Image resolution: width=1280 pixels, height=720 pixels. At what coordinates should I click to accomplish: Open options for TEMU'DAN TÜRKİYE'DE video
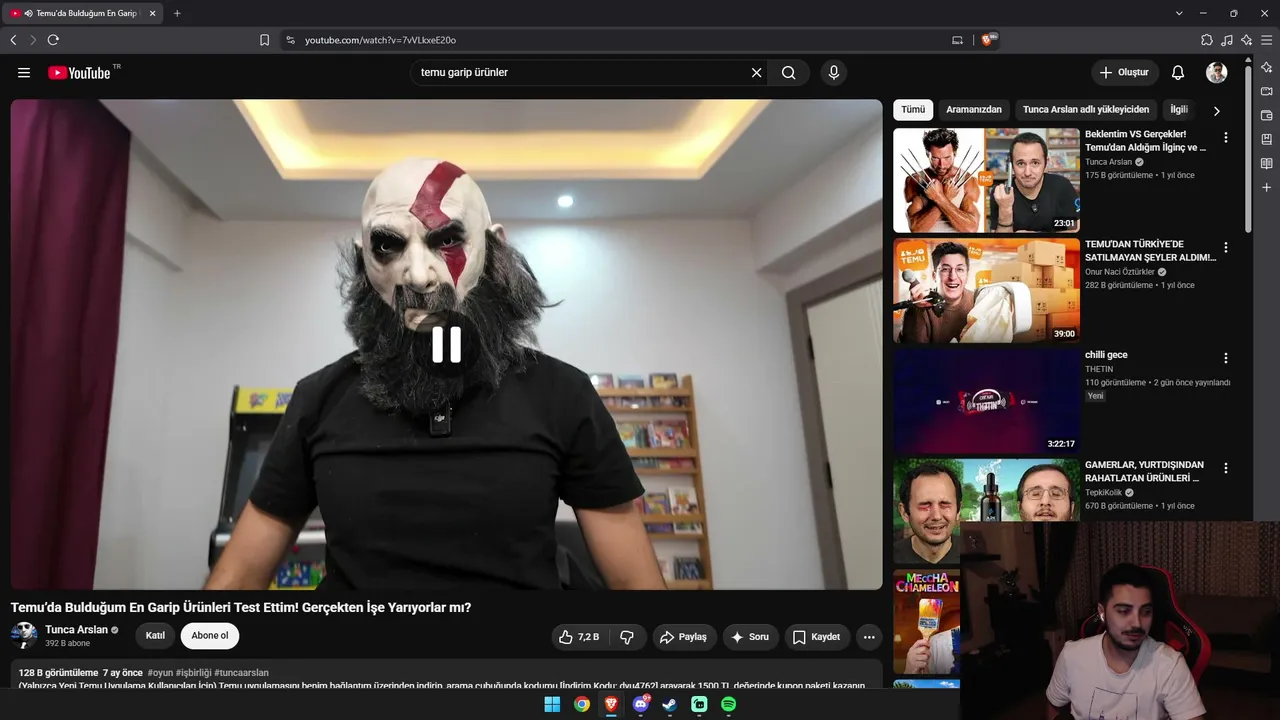(1226, 247)
